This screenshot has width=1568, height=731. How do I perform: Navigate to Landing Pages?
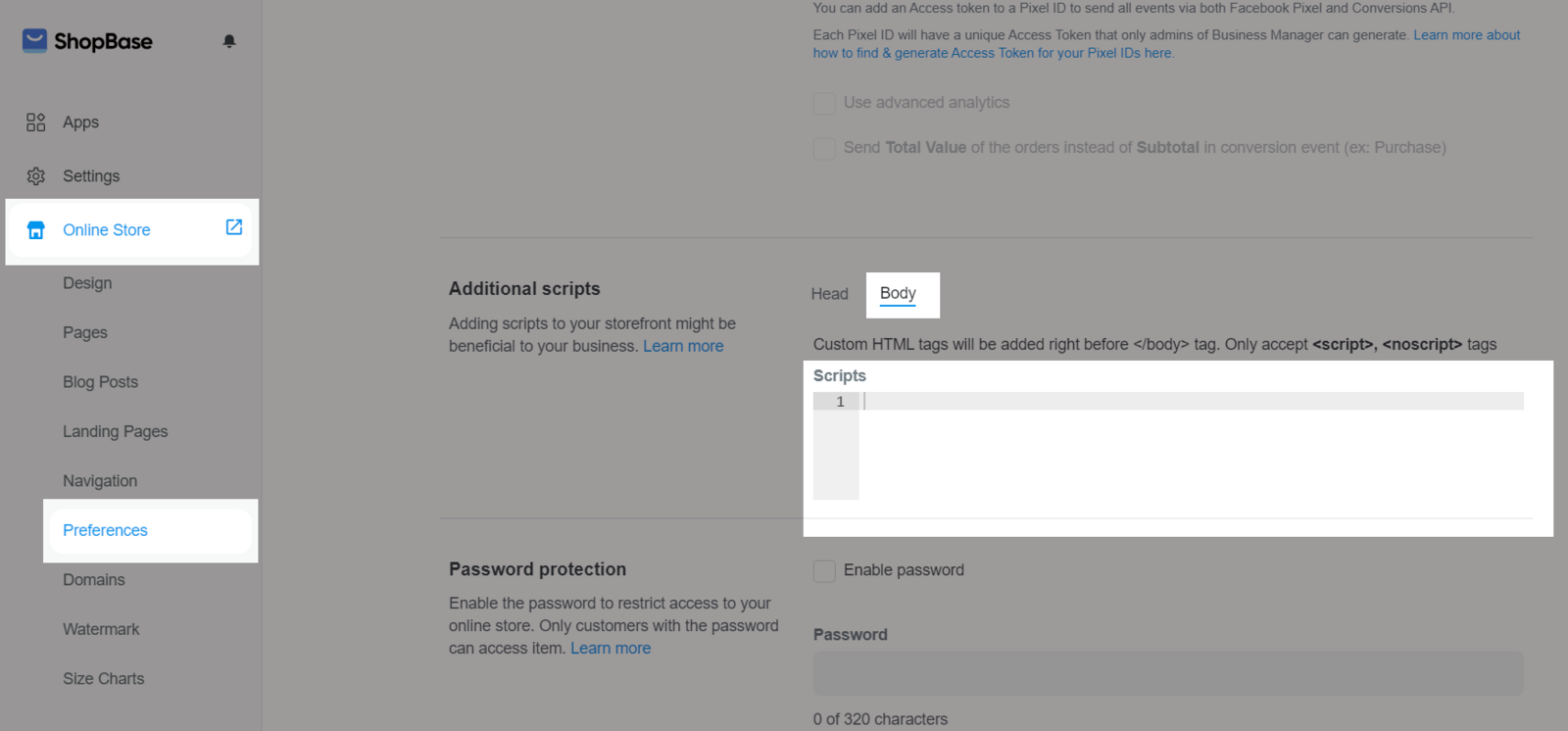(116, 432)
